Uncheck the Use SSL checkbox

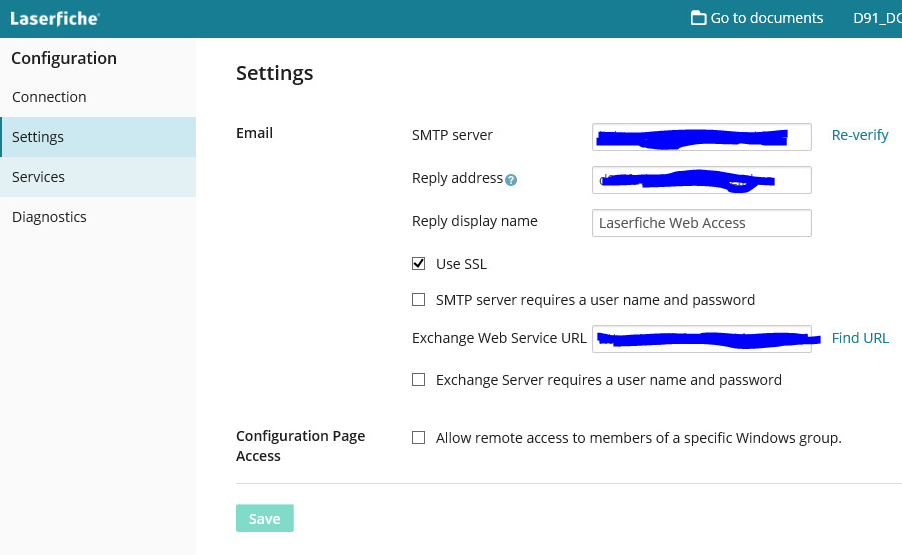tap(419, 263)
